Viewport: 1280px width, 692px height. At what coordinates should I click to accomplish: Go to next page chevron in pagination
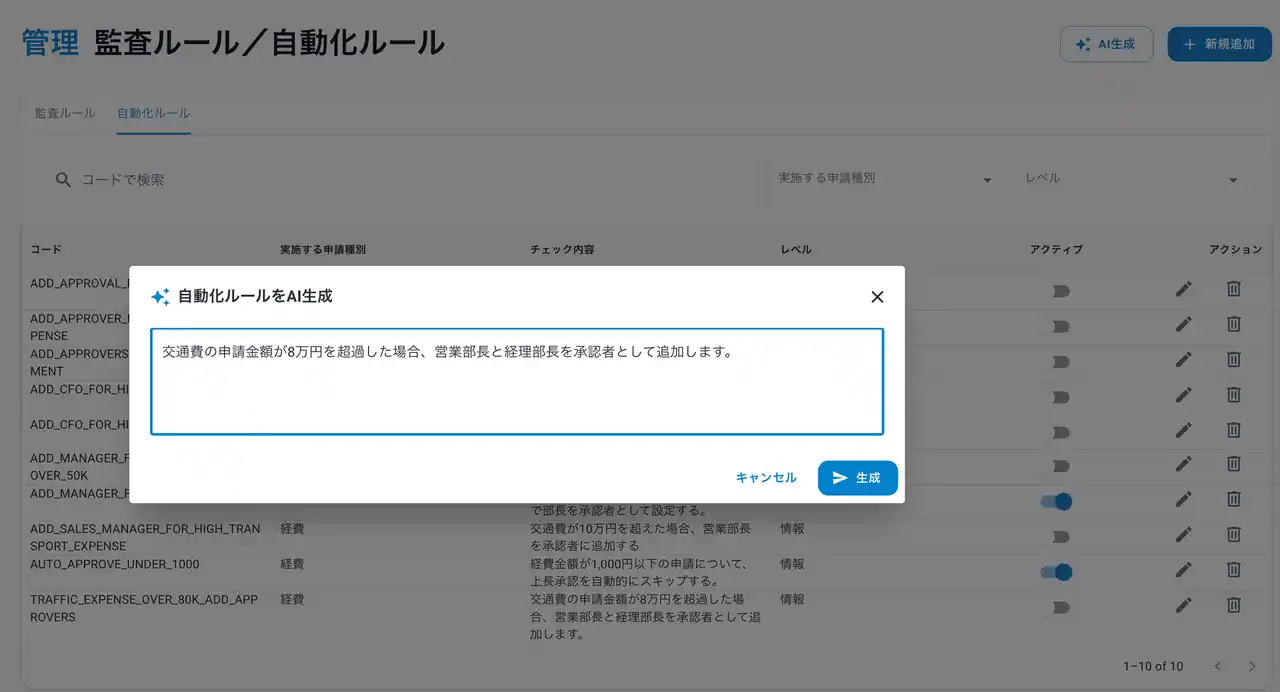1252,666
